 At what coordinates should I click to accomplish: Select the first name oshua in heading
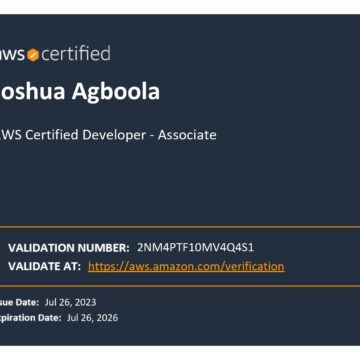(32, 91)
